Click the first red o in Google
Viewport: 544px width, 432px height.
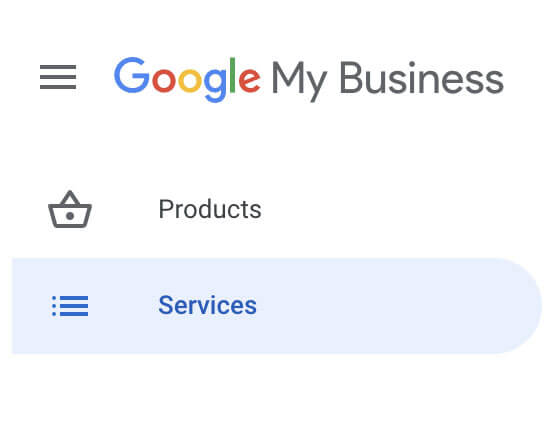[163, 80]
